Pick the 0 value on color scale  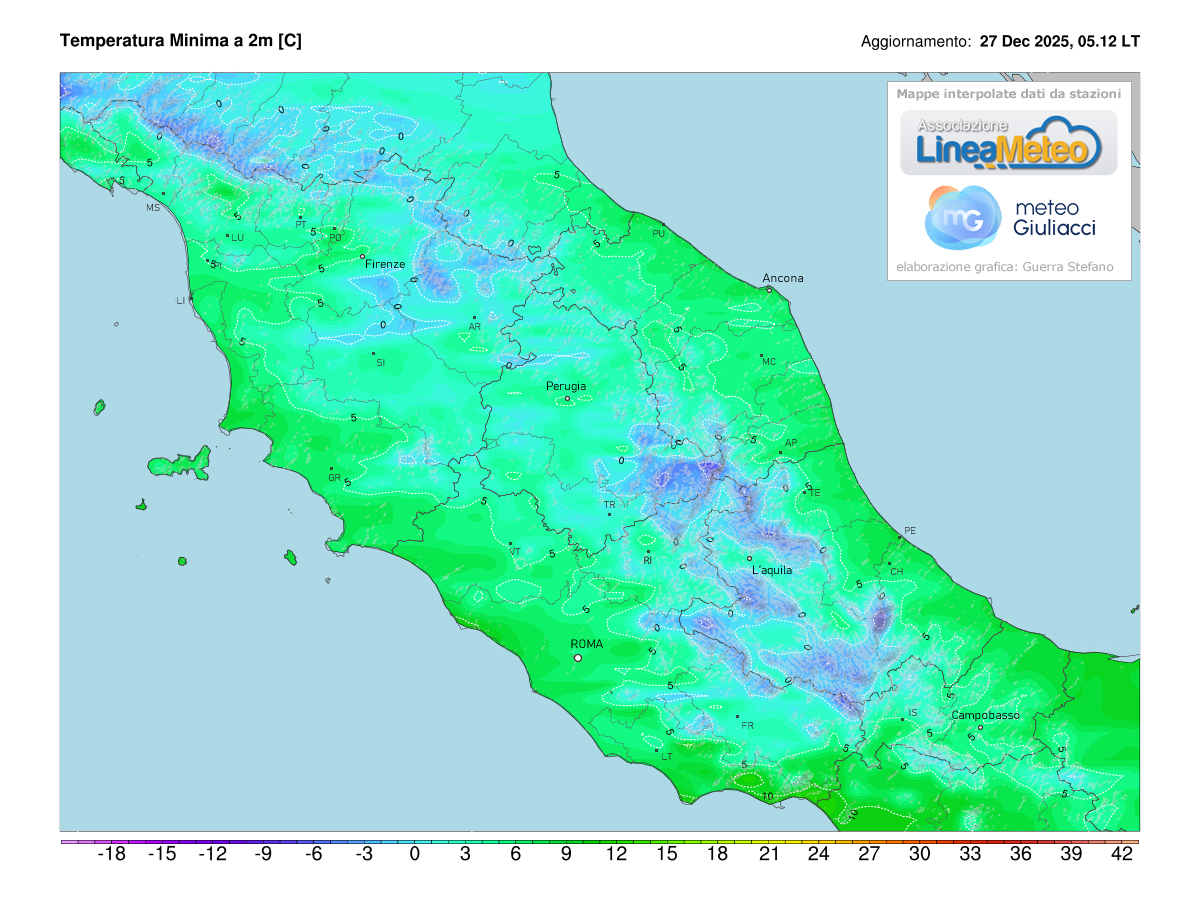pyautogui.click(x=415, y=854)
